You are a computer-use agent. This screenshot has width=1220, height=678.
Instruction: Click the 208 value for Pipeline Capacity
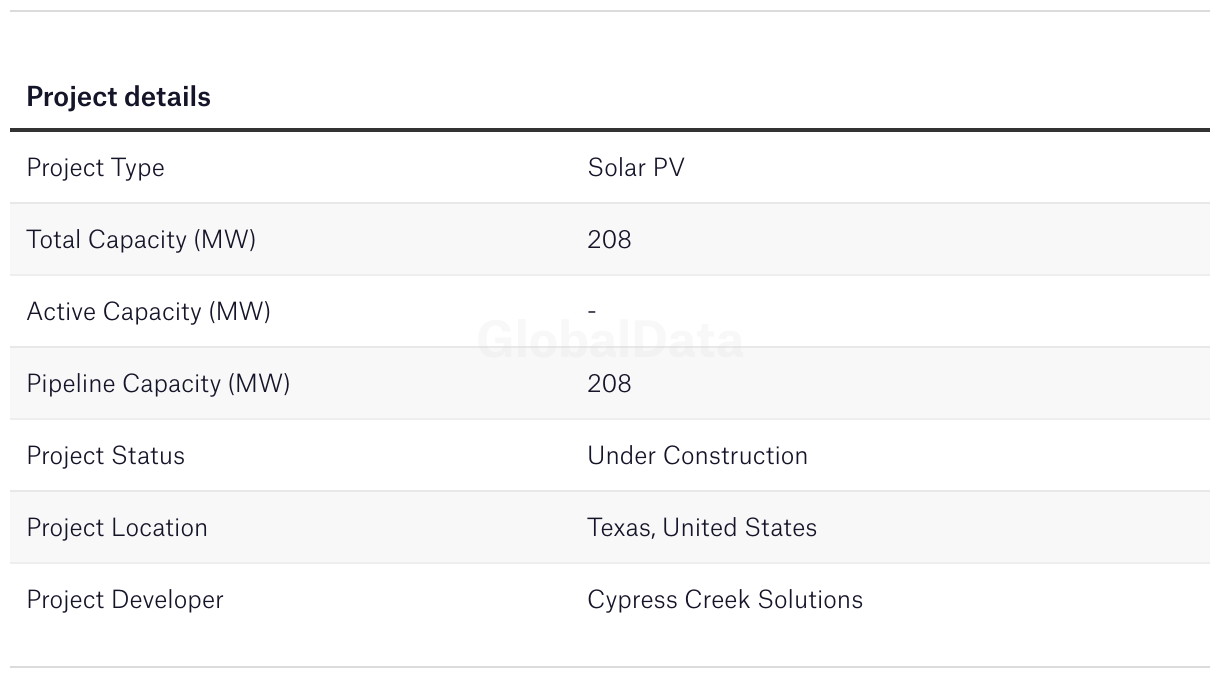609,384
